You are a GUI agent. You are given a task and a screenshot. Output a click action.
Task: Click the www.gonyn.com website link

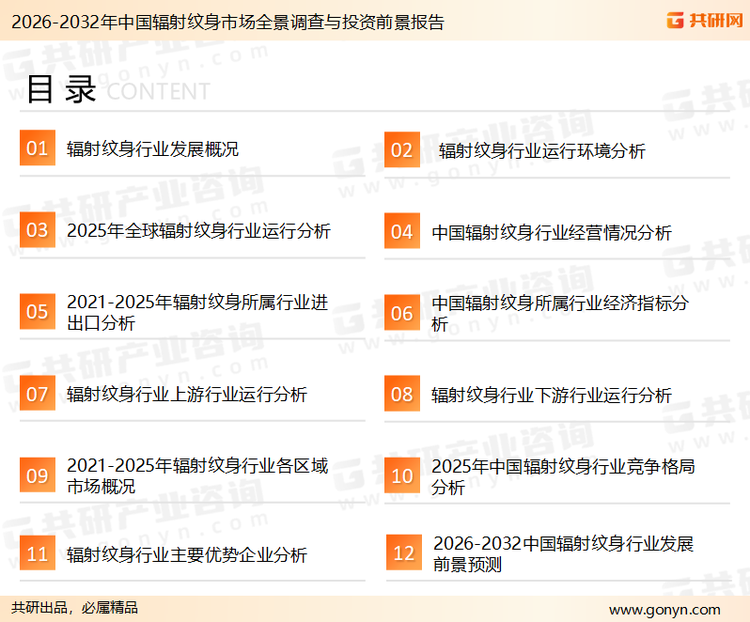(664, 609)
